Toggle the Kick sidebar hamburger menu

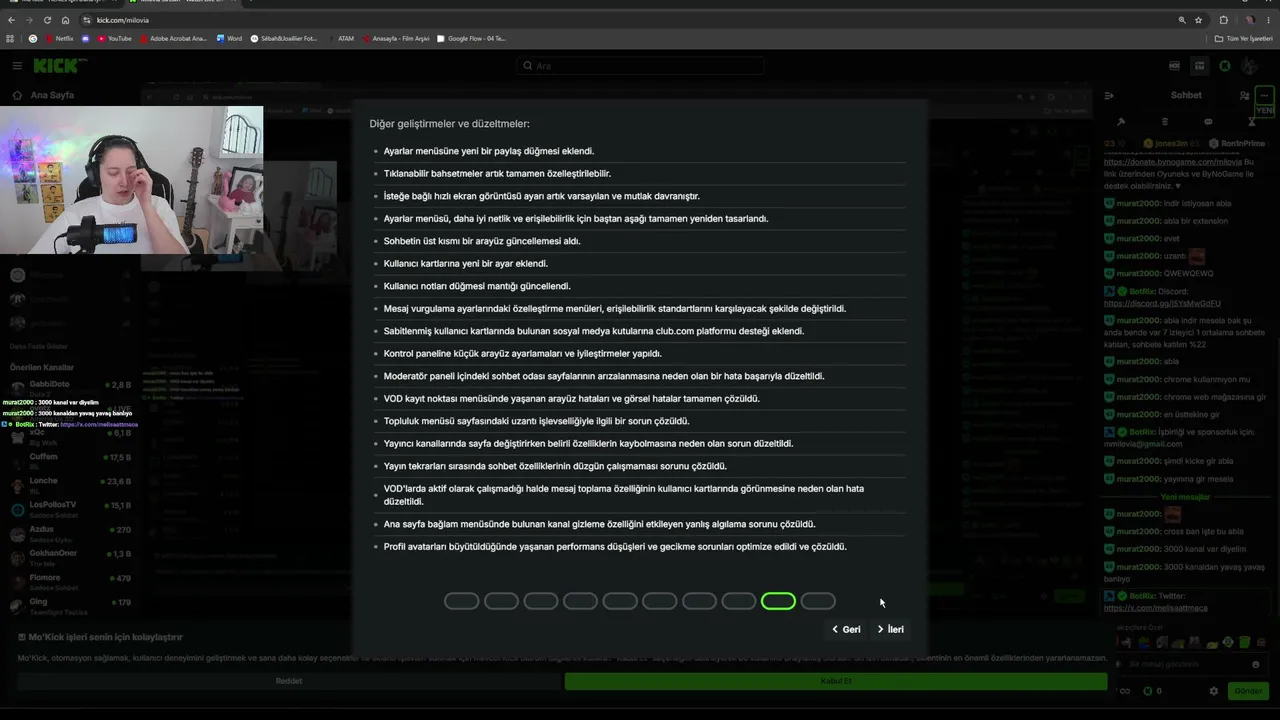click(x=17, y=66)
